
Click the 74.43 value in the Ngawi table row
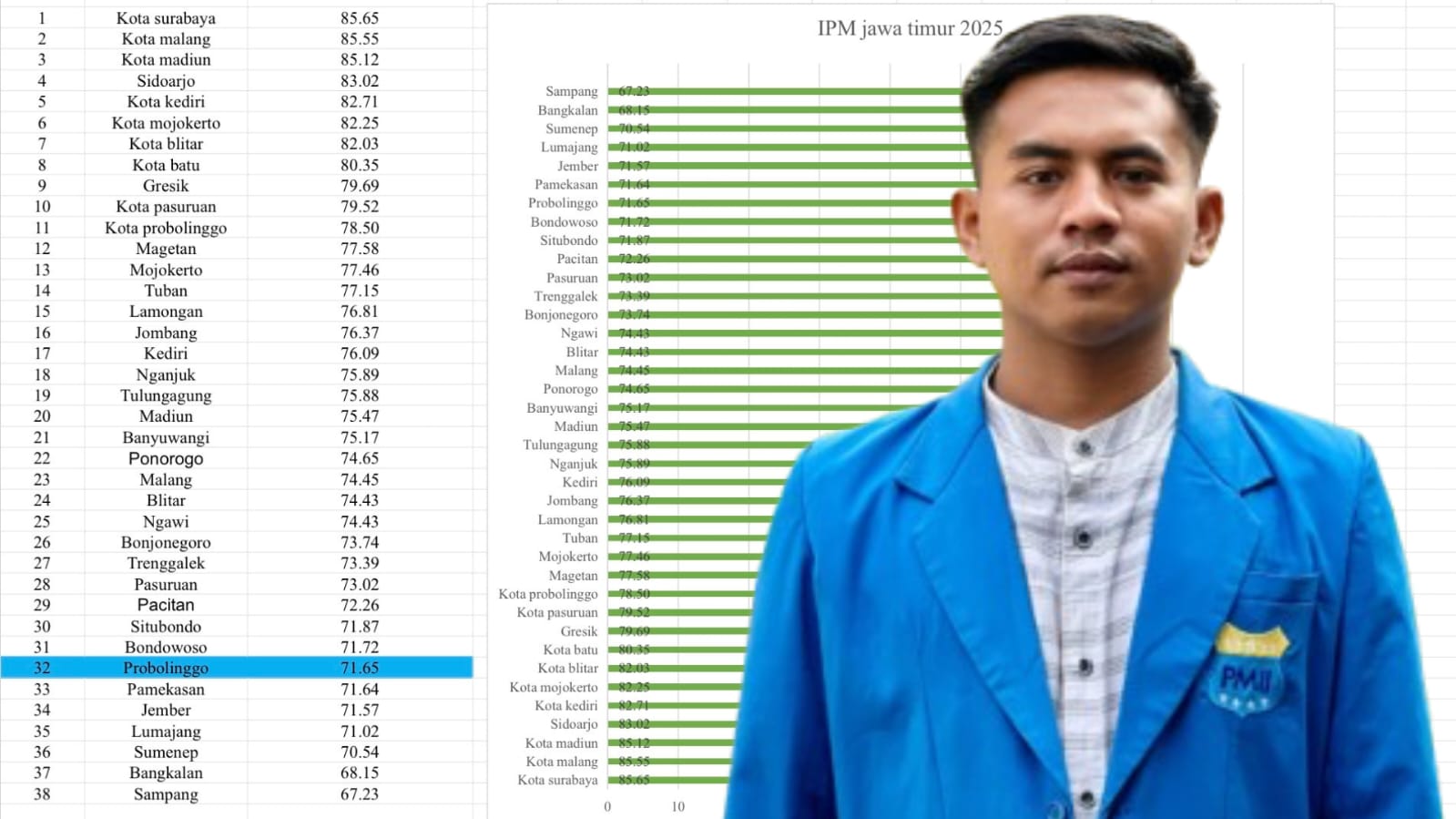coord(360,521)
